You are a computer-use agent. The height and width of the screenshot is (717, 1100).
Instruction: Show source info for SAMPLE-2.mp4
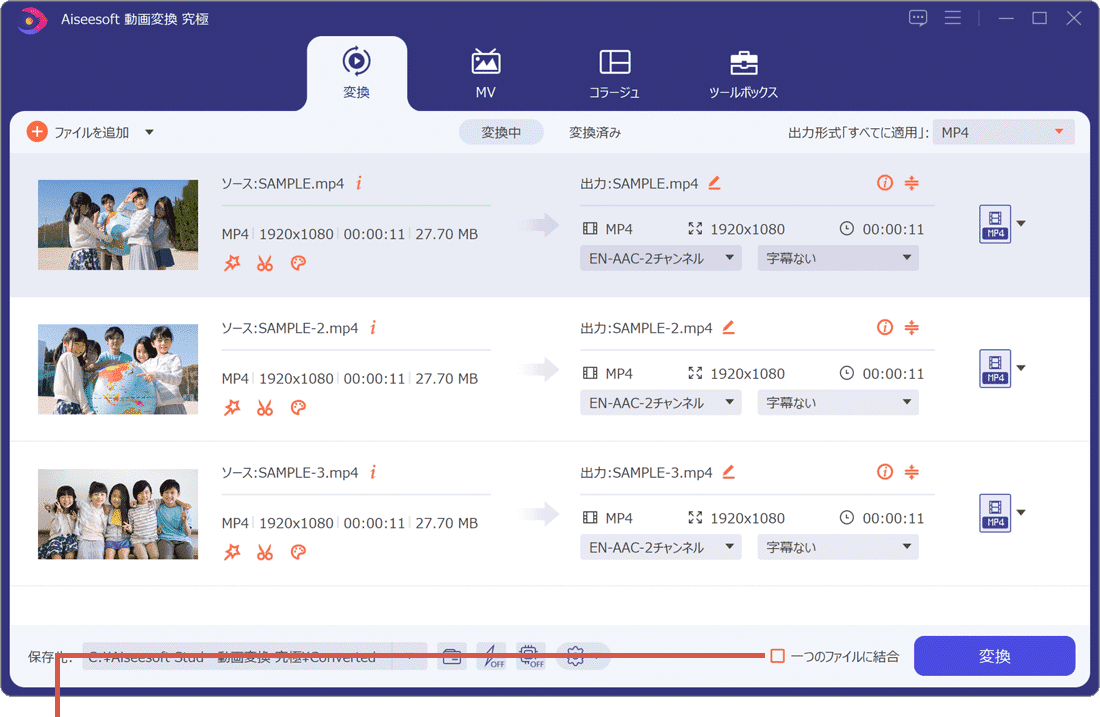(373, 328)
